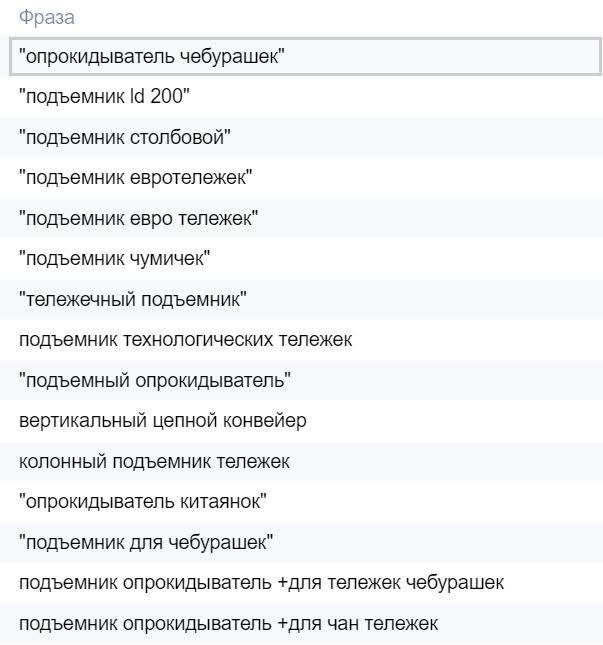The width and height of the screenshot is (603, 645).
Task: Select the phrase ending "+для чан тележек"
Action: [x=228, y=623]
